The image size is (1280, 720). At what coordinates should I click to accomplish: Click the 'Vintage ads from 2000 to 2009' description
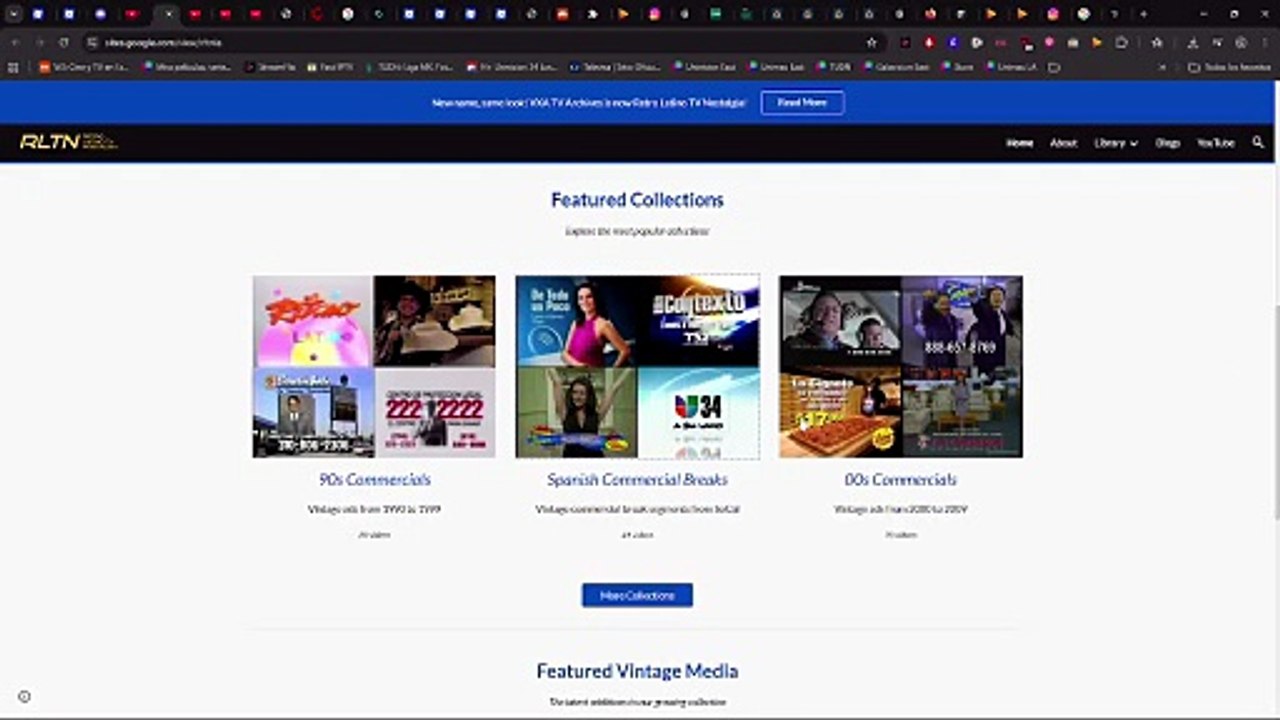coord(900,509)
